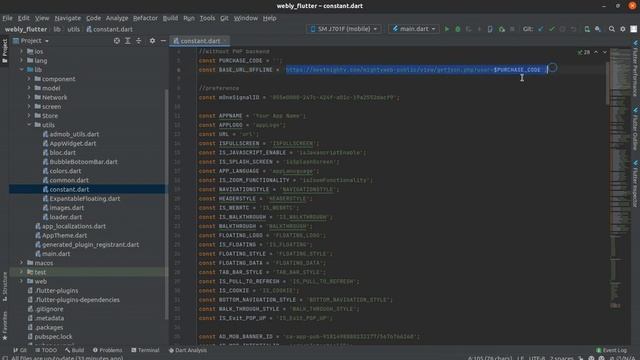Select AppWidget.dart in the project tree
Screen dimensions: 640x360
coord(73,143)
